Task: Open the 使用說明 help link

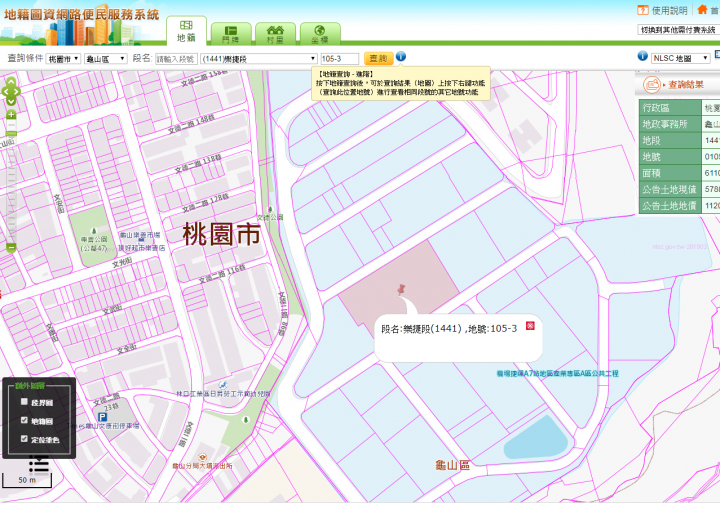Action: [669, 10]
